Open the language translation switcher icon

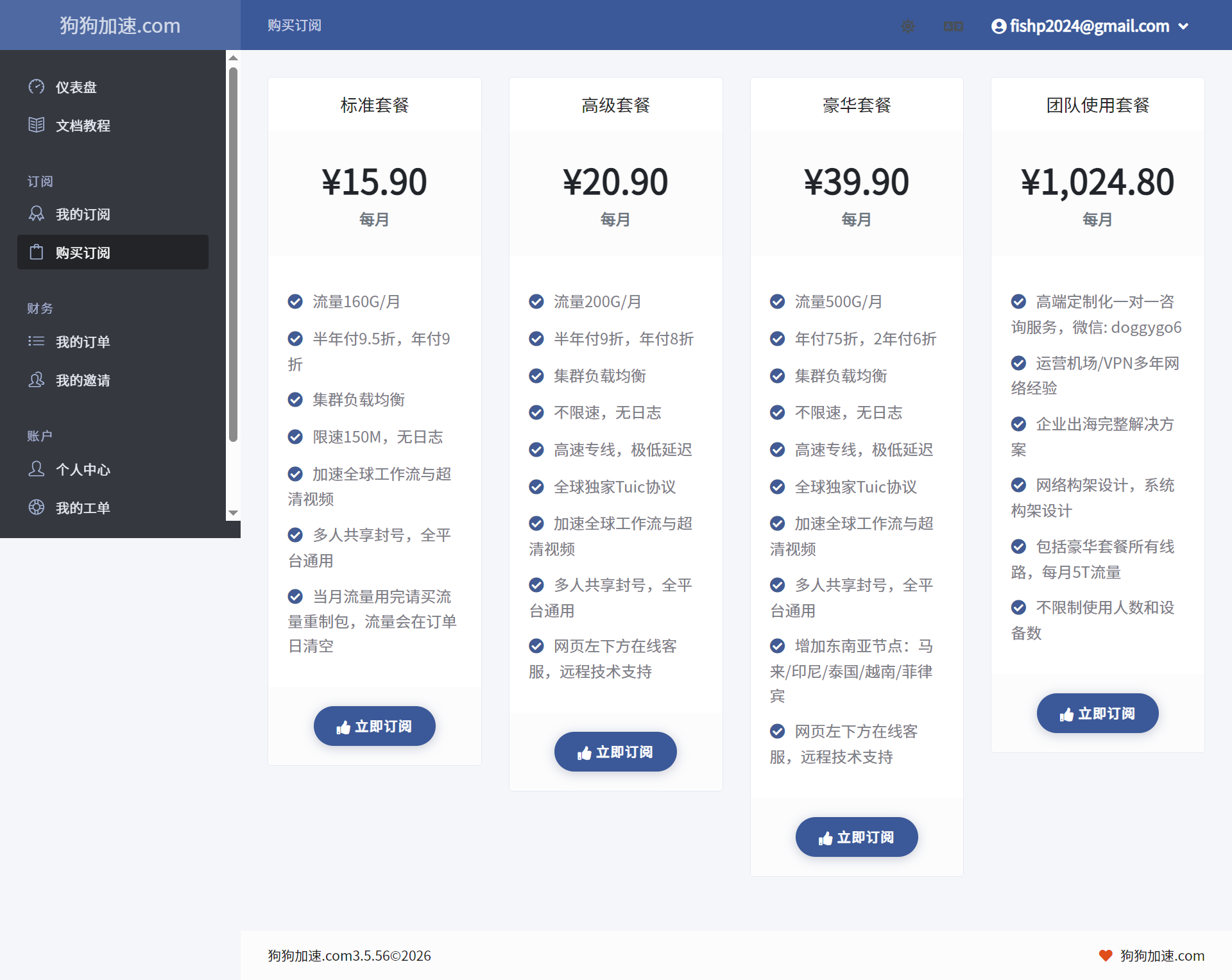(953, 26)
